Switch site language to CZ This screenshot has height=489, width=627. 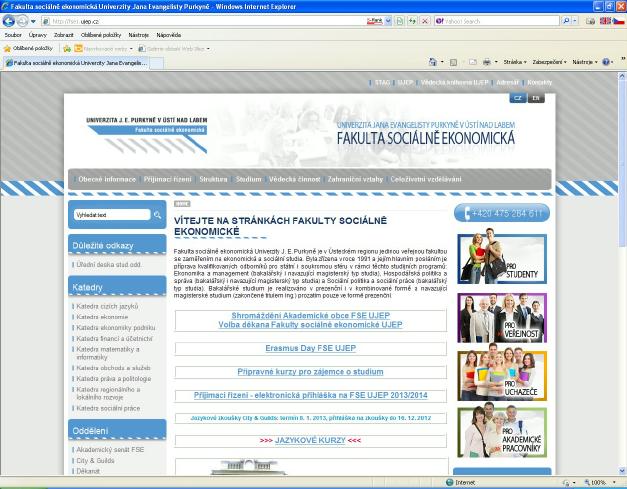click(517, 98)
